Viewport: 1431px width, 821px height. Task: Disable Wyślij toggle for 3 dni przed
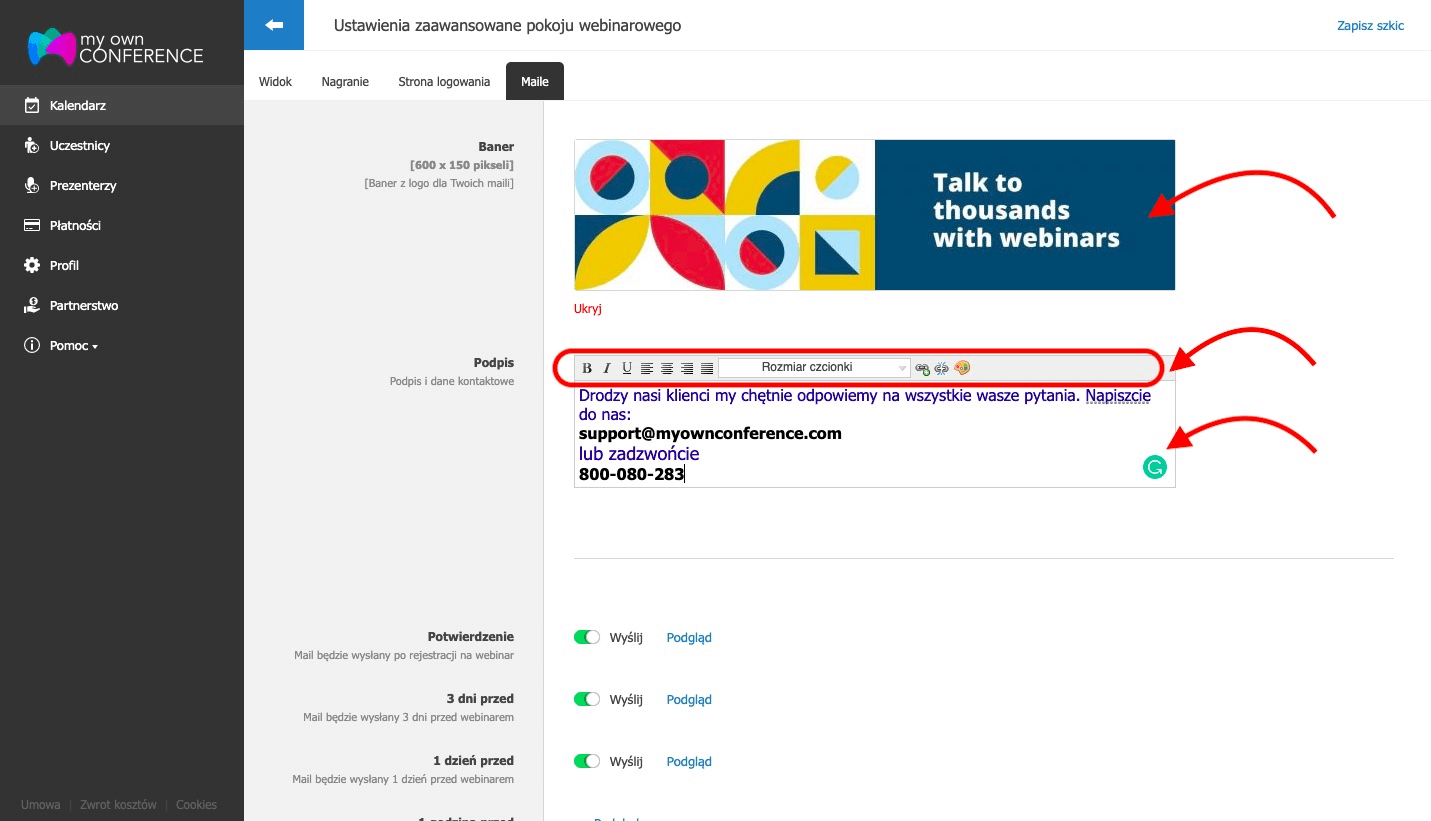587,699
